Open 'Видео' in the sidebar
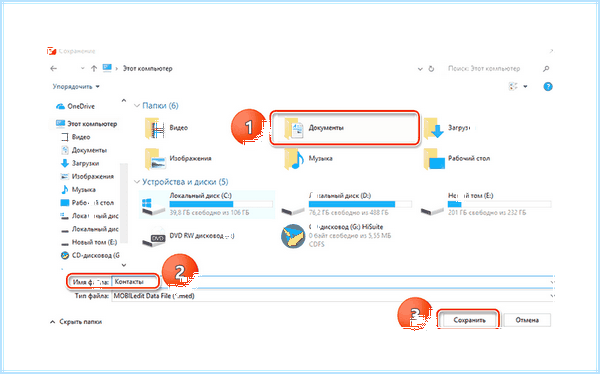The height and width of the screenshot is (374, 600). [75, 137]
